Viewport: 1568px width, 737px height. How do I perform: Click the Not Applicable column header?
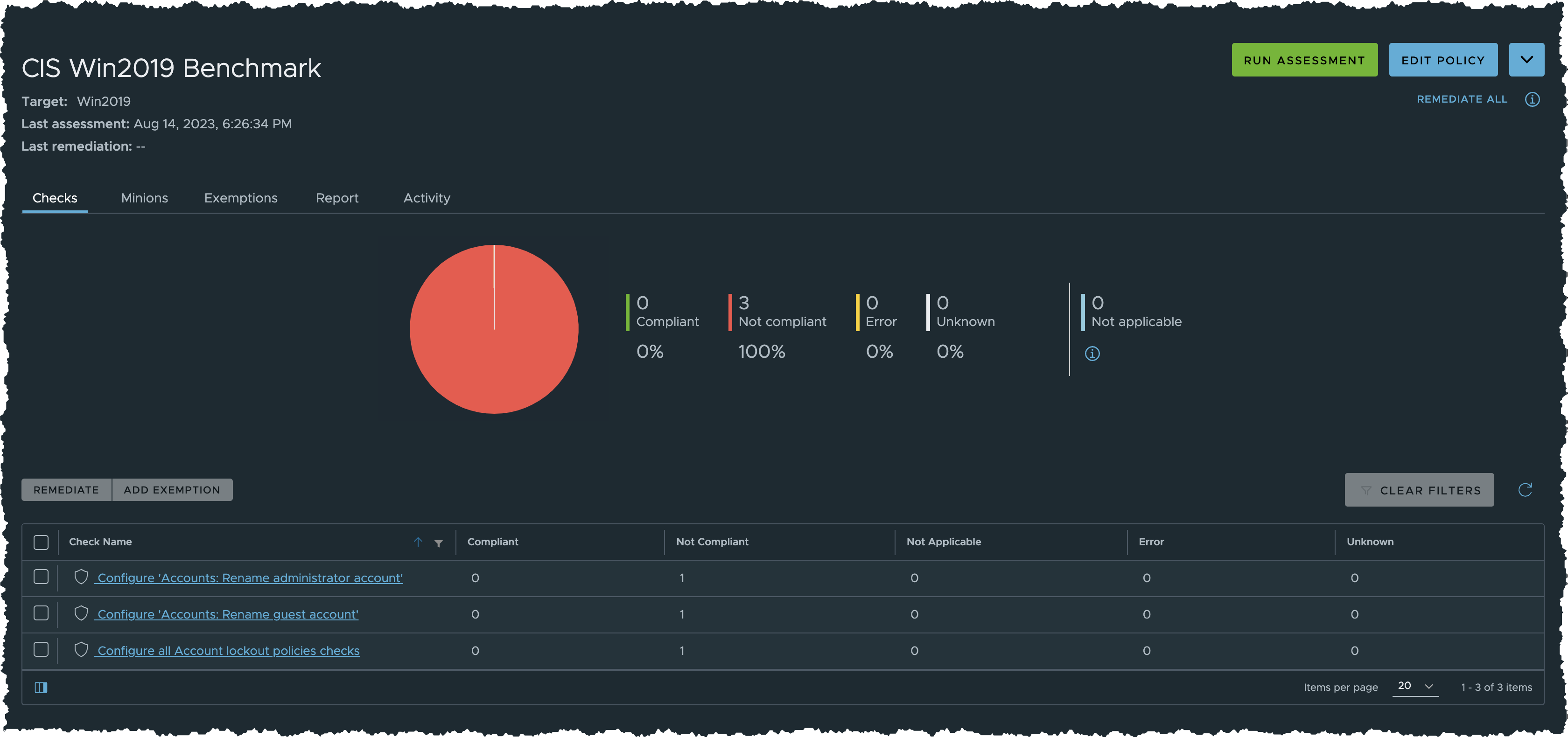944,542
